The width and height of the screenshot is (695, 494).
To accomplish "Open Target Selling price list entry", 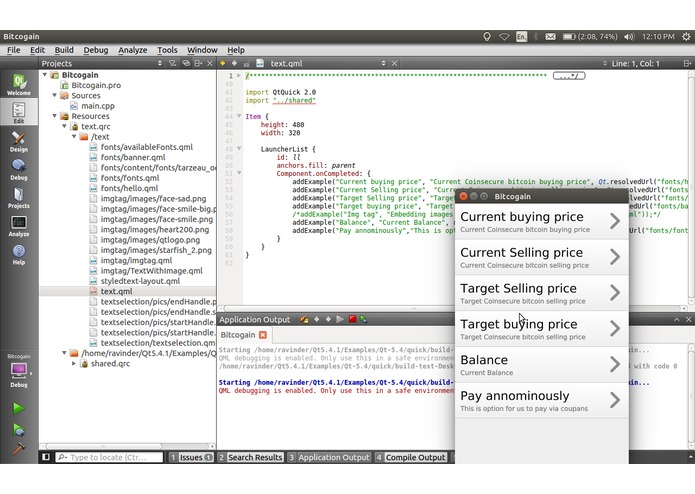I will tap(542, 293).
